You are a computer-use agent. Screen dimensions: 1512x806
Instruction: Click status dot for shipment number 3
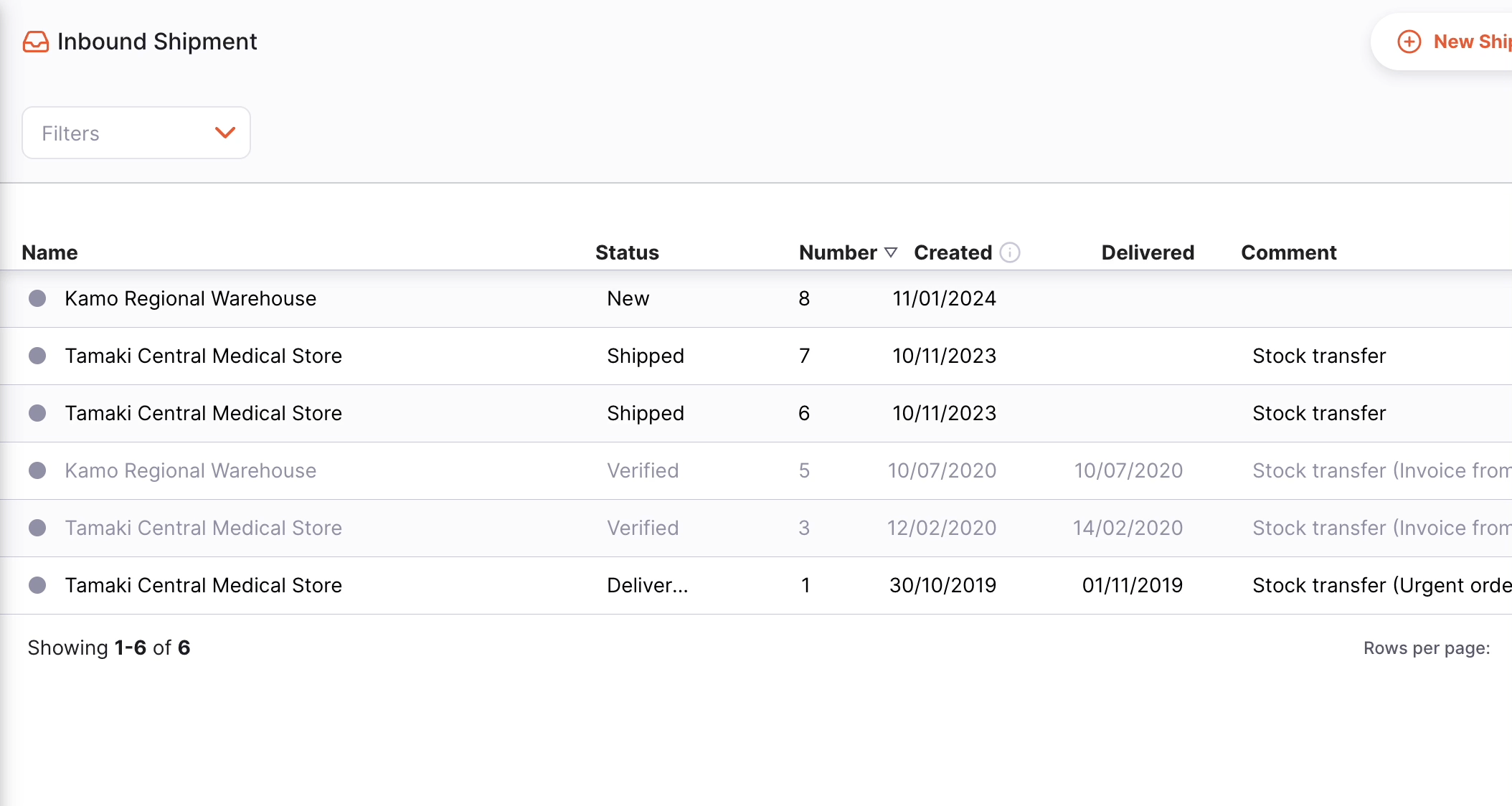coord(37,528)
